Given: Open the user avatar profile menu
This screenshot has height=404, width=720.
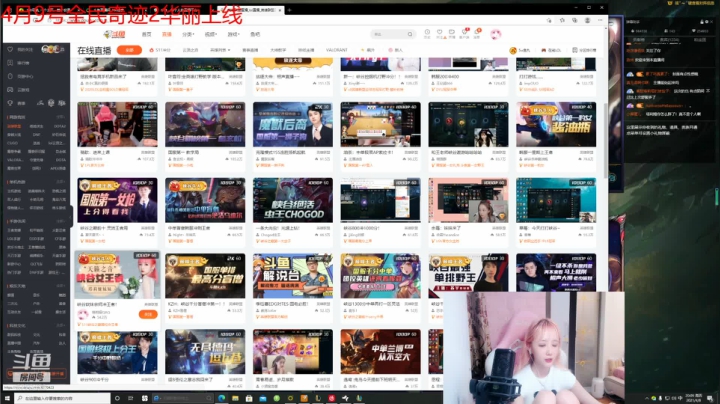Looking at the screenshot, I should pos(495,34).
